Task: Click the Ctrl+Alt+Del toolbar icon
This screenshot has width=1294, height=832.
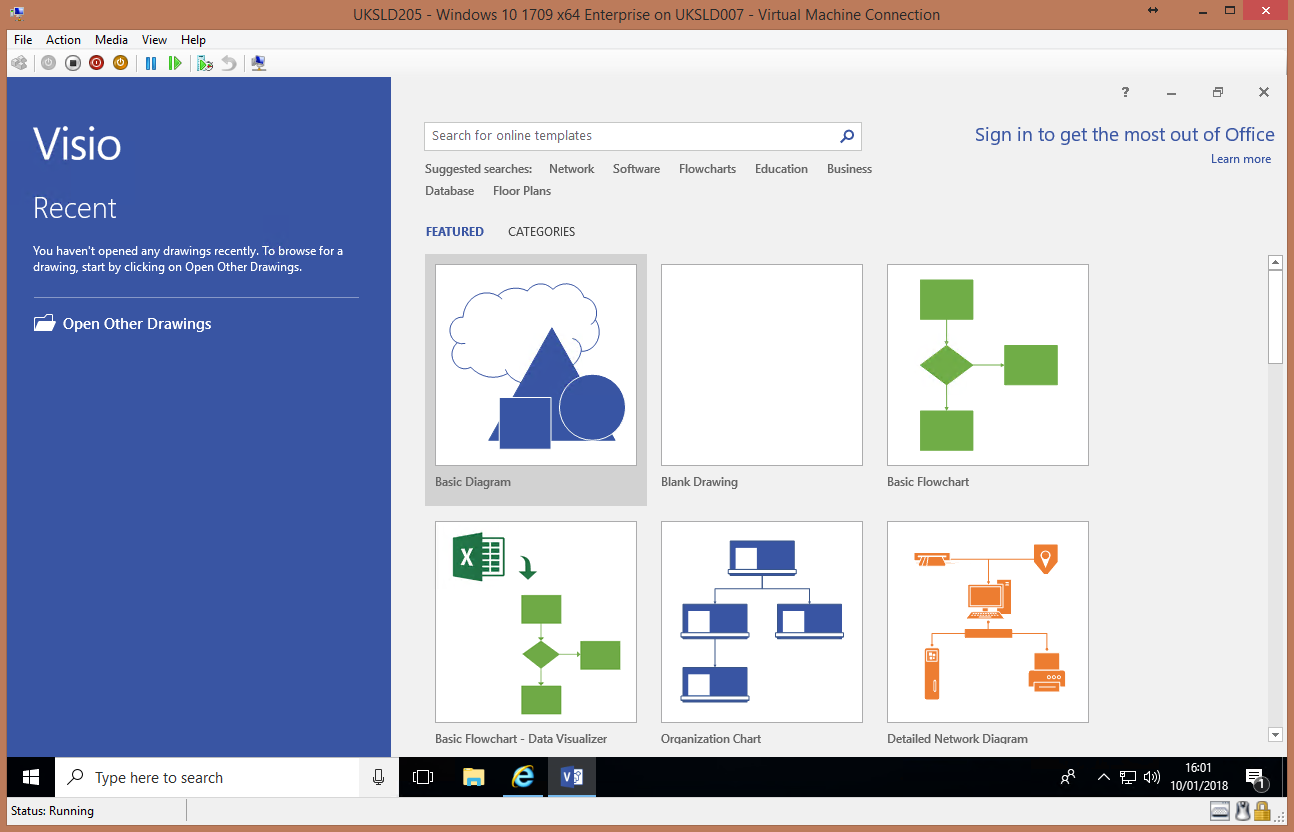Action: 19,63
